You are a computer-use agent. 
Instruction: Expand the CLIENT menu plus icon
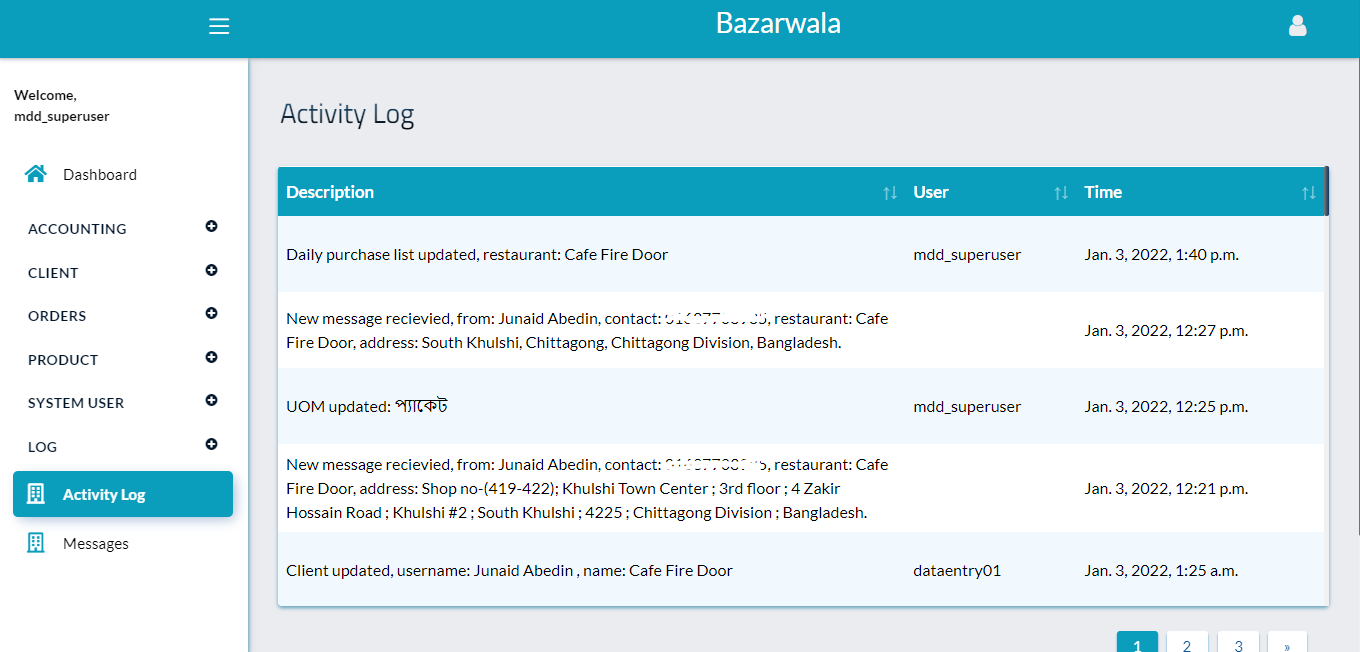point(211,271)
